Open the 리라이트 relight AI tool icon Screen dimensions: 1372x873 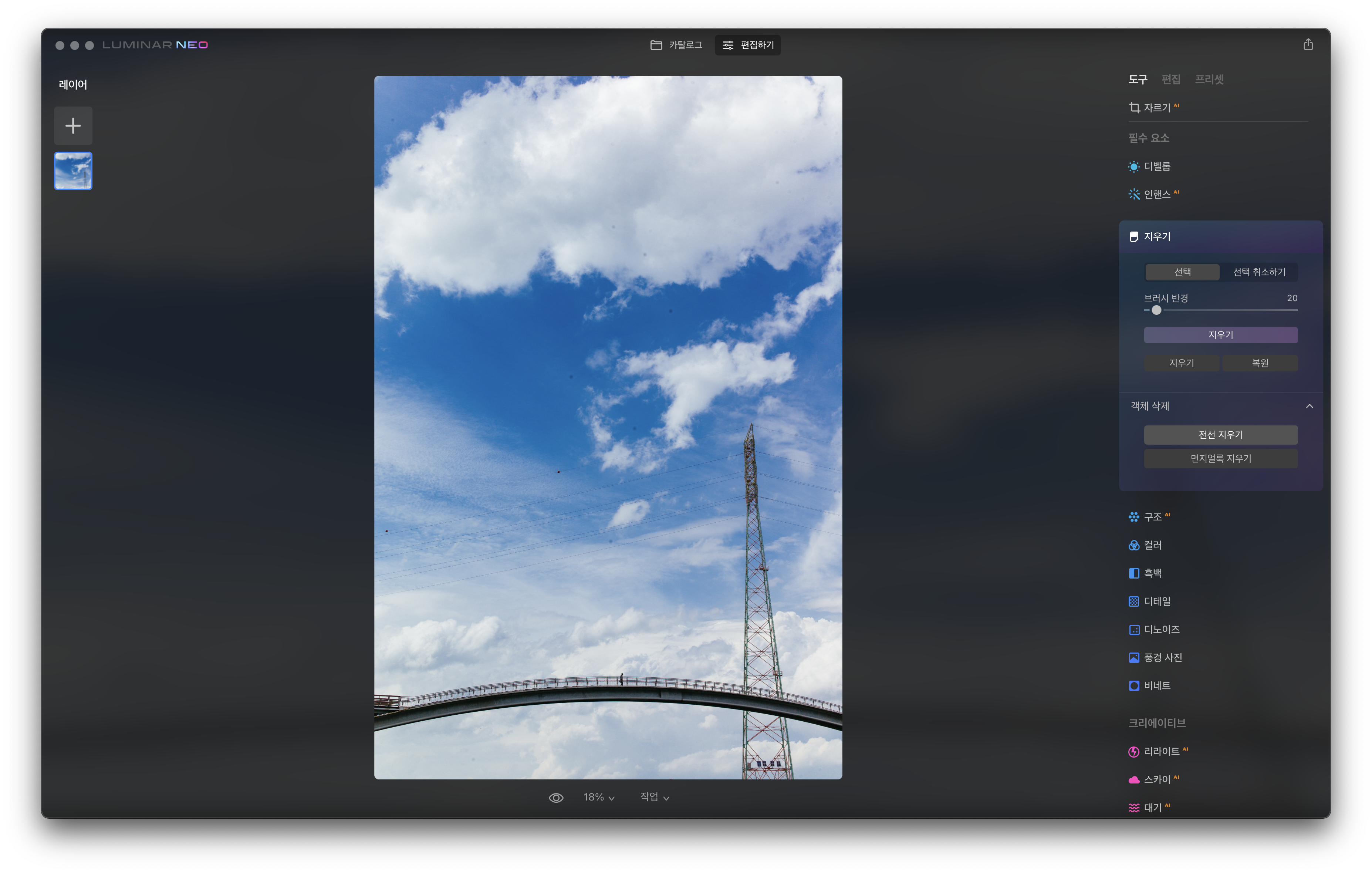pos(1134,752)
